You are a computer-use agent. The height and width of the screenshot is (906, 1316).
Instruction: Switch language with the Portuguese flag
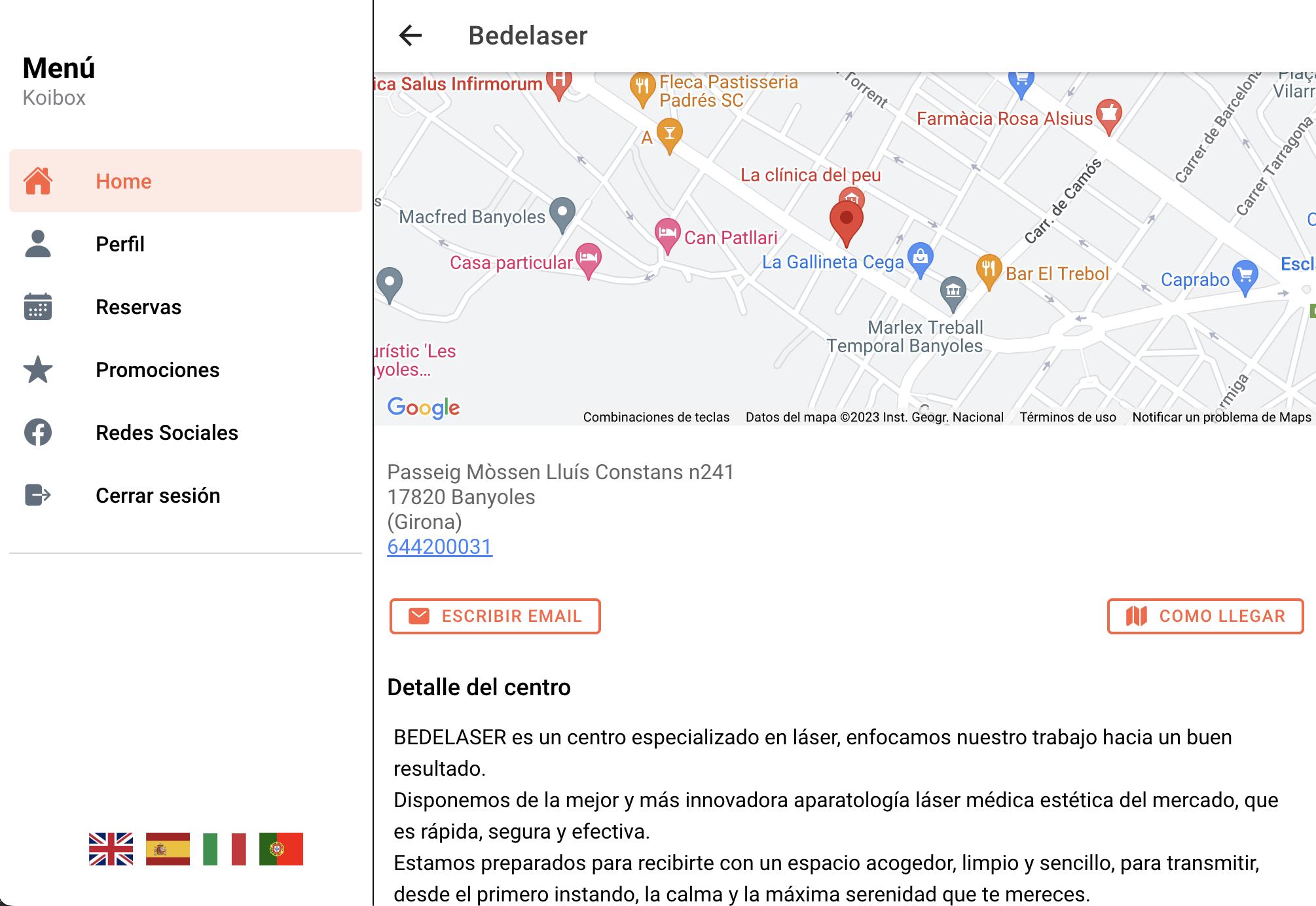click(x=281, y=849)
